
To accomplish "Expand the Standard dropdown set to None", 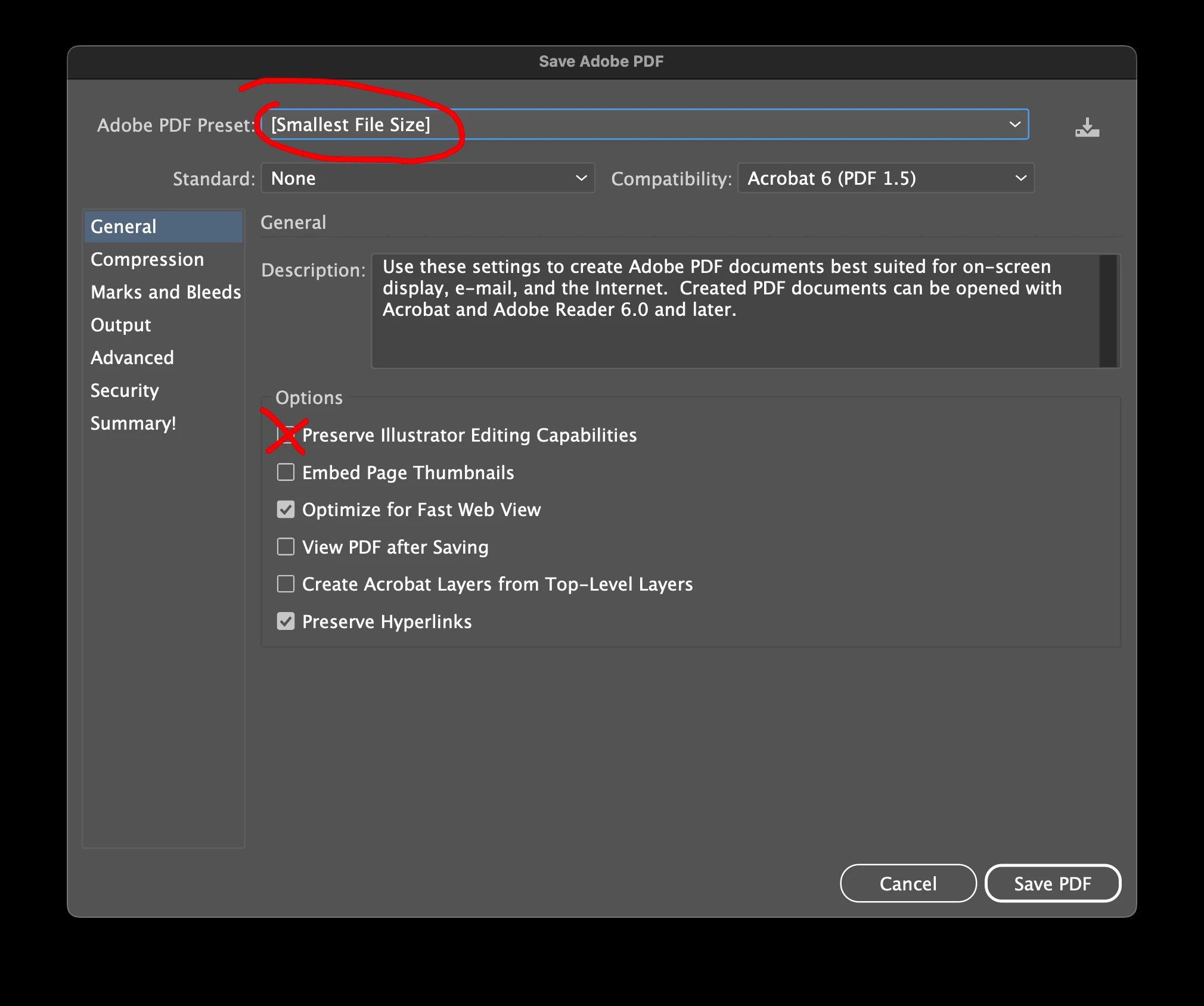I will (427, 178).
